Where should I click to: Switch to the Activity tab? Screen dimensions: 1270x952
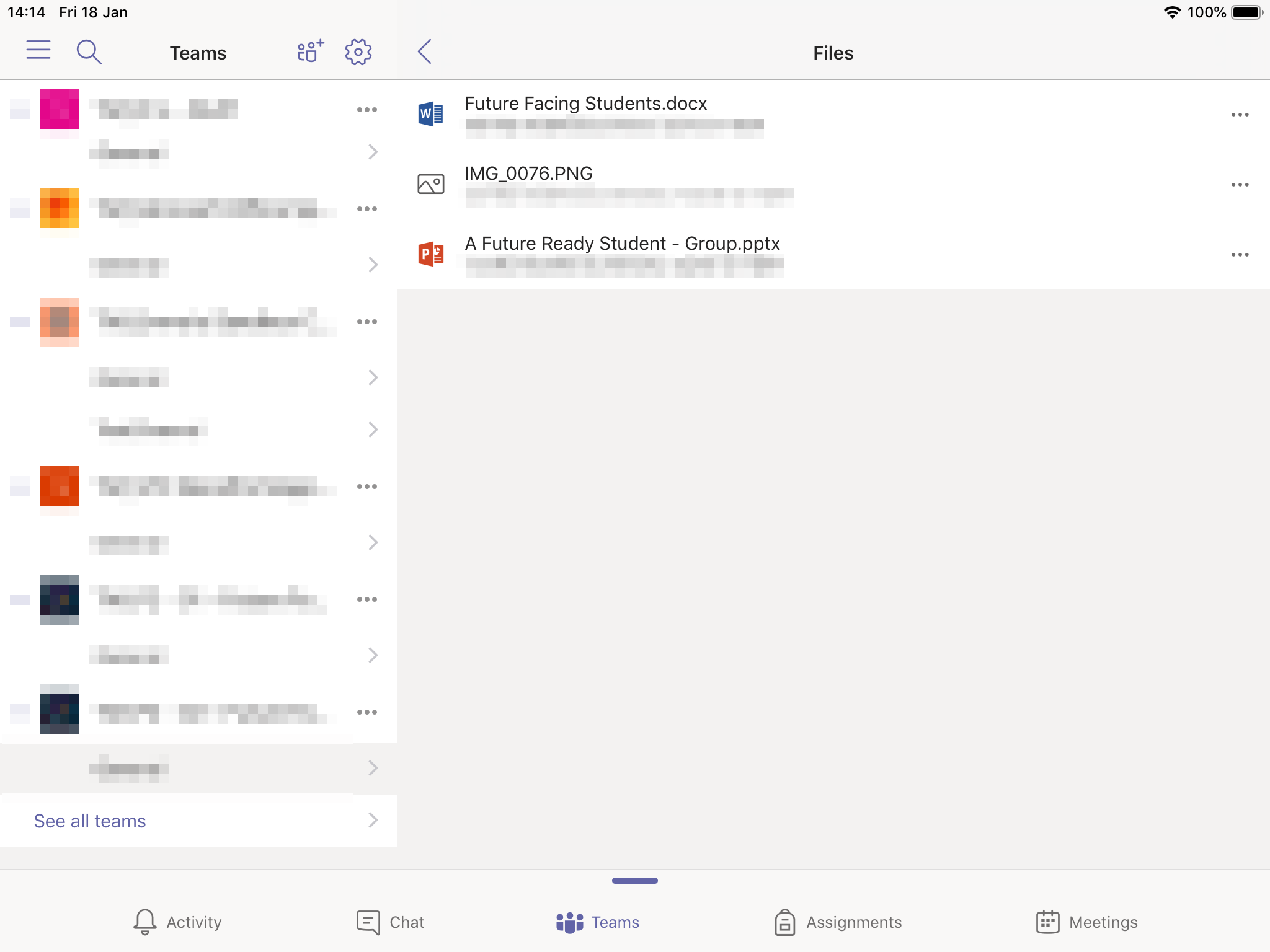[x=177, y=922]
